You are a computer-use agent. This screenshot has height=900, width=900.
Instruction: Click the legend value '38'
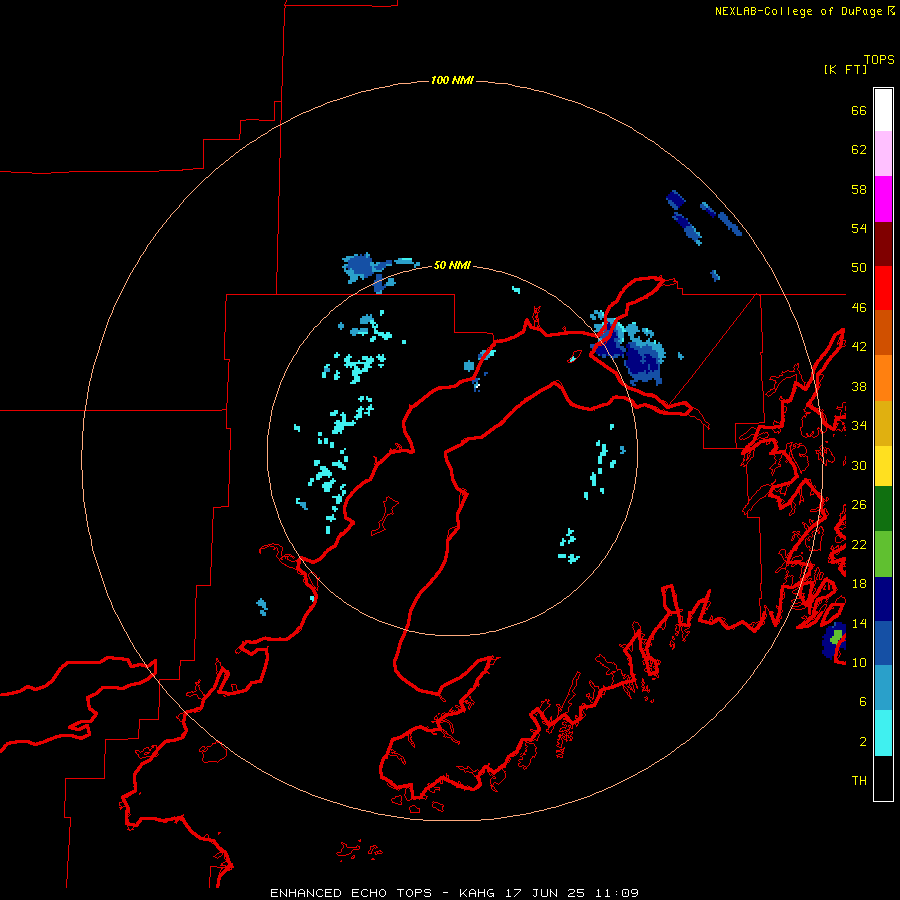[859, 386]
